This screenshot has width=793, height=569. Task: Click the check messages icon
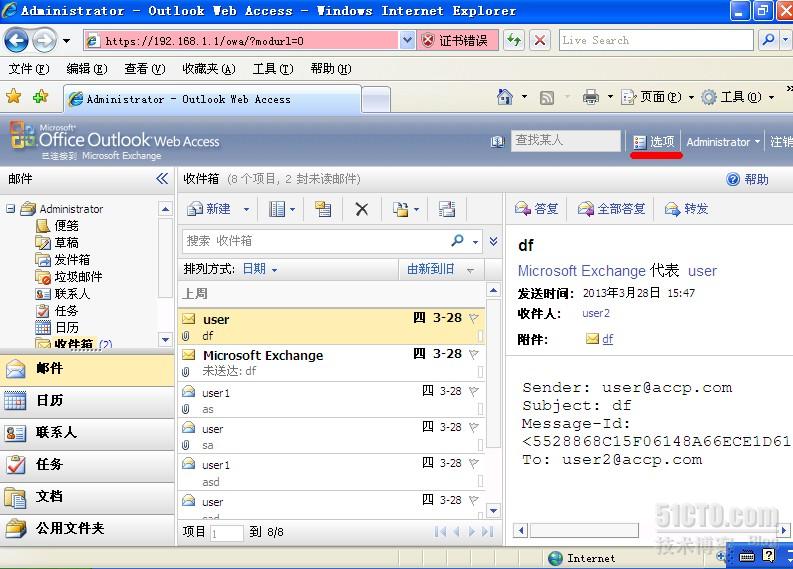coord(447,209)
